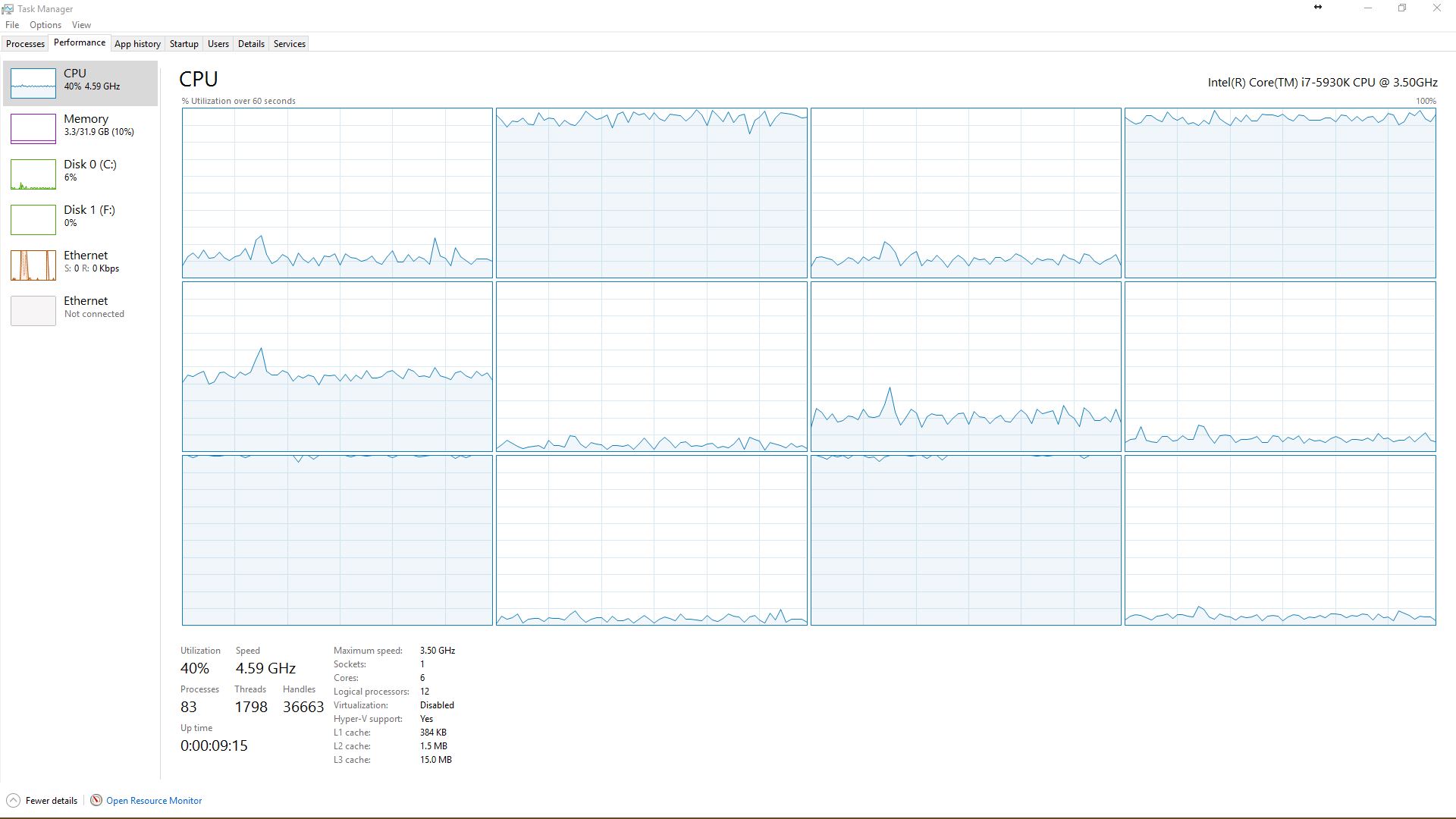The height and width of the screenshot is (819, 1456).
Task: Click the Task Manager title bar icon
Action: (8, 8)
